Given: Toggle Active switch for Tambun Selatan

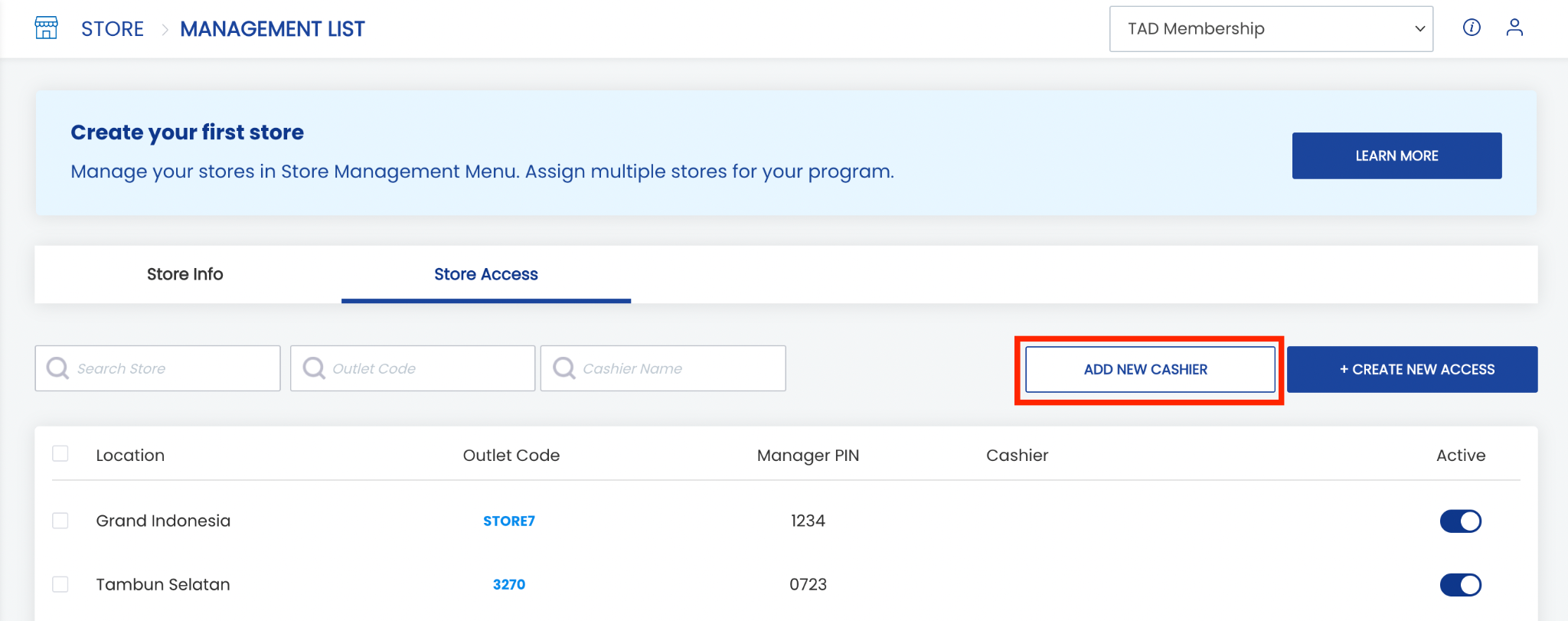Looking at the screenshot, I should point(1461,585).
